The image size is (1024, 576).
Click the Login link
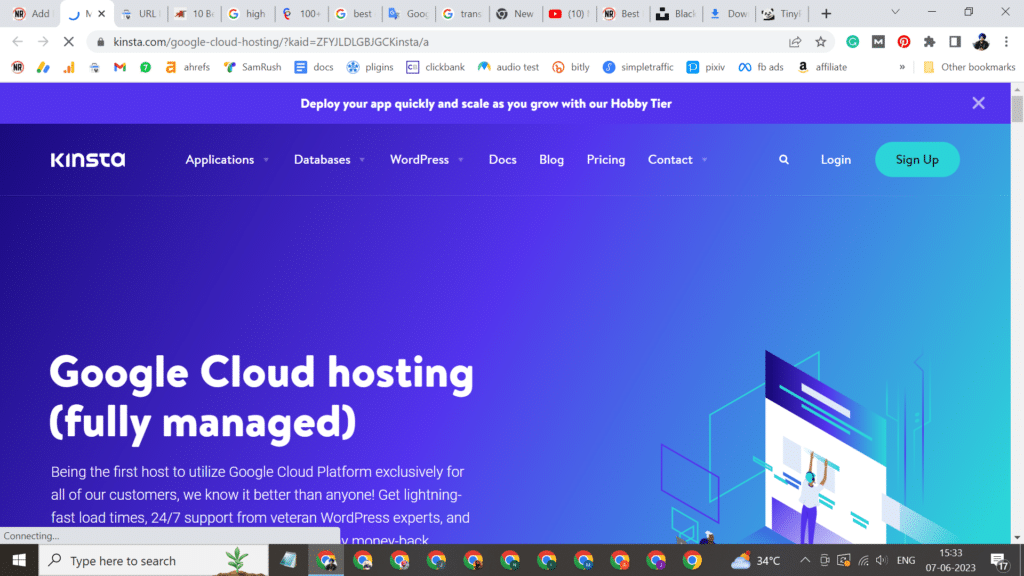[835, 160]
